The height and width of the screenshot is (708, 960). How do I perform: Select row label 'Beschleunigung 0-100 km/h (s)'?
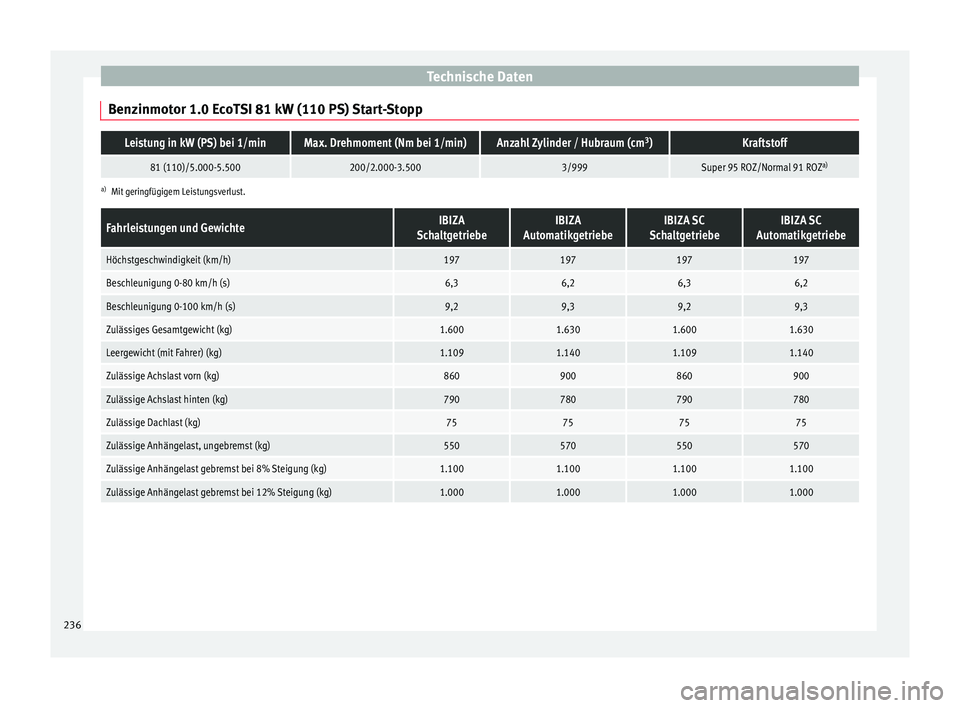pyautogui.click(x=170, y=306)
